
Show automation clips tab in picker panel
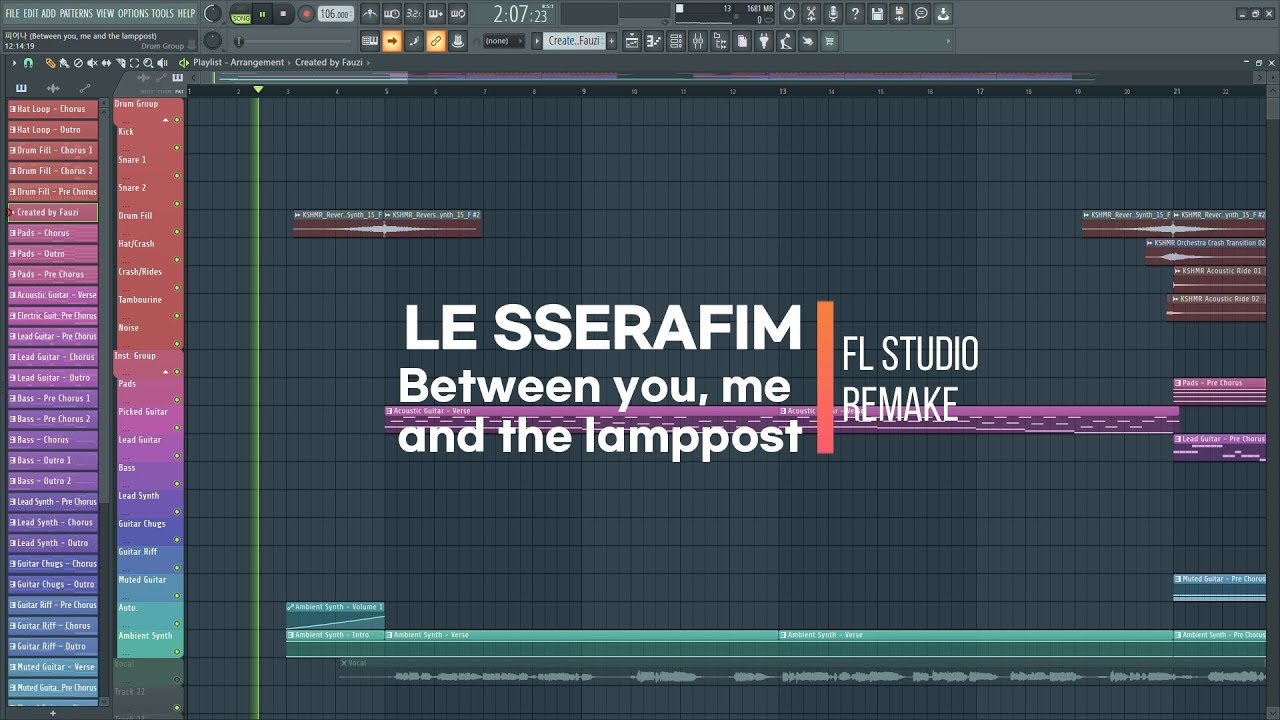click(x=85, y=88)
